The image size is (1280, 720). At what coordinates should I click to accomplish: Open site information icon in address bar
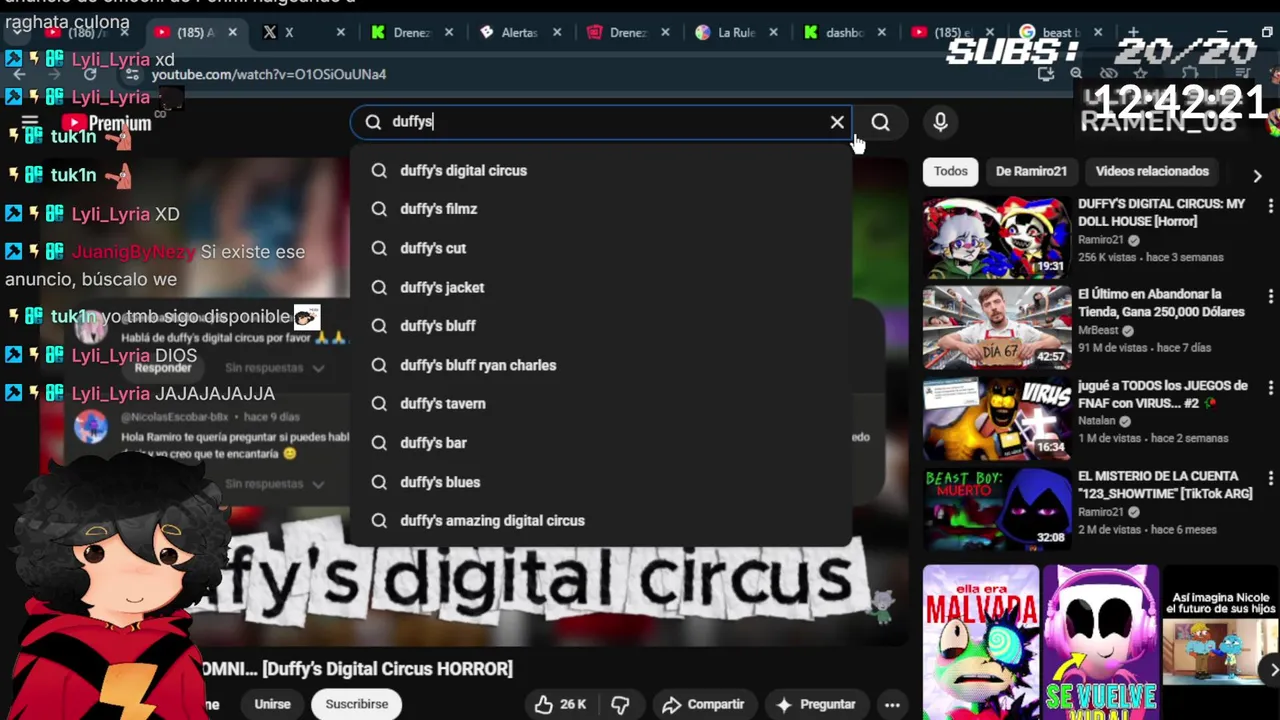click(131, 74)
